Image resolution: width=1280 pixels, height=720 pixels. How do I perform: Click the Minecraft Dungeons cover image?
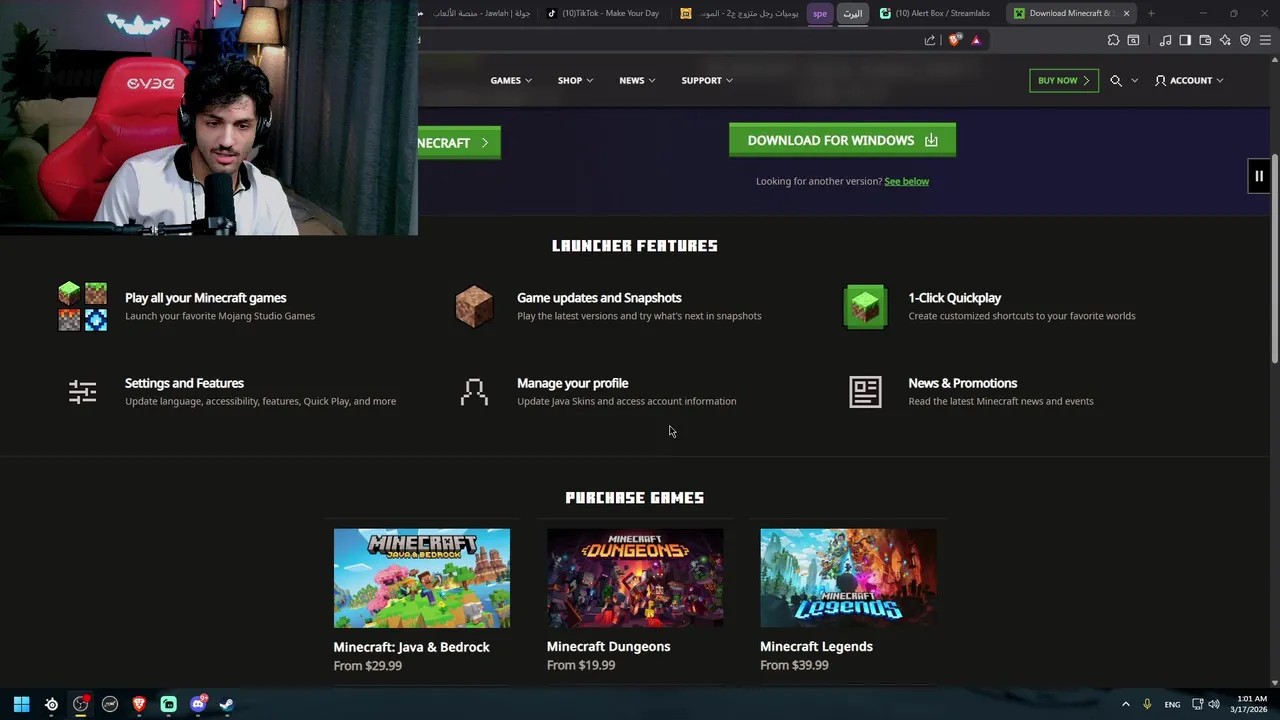point(635,578)
